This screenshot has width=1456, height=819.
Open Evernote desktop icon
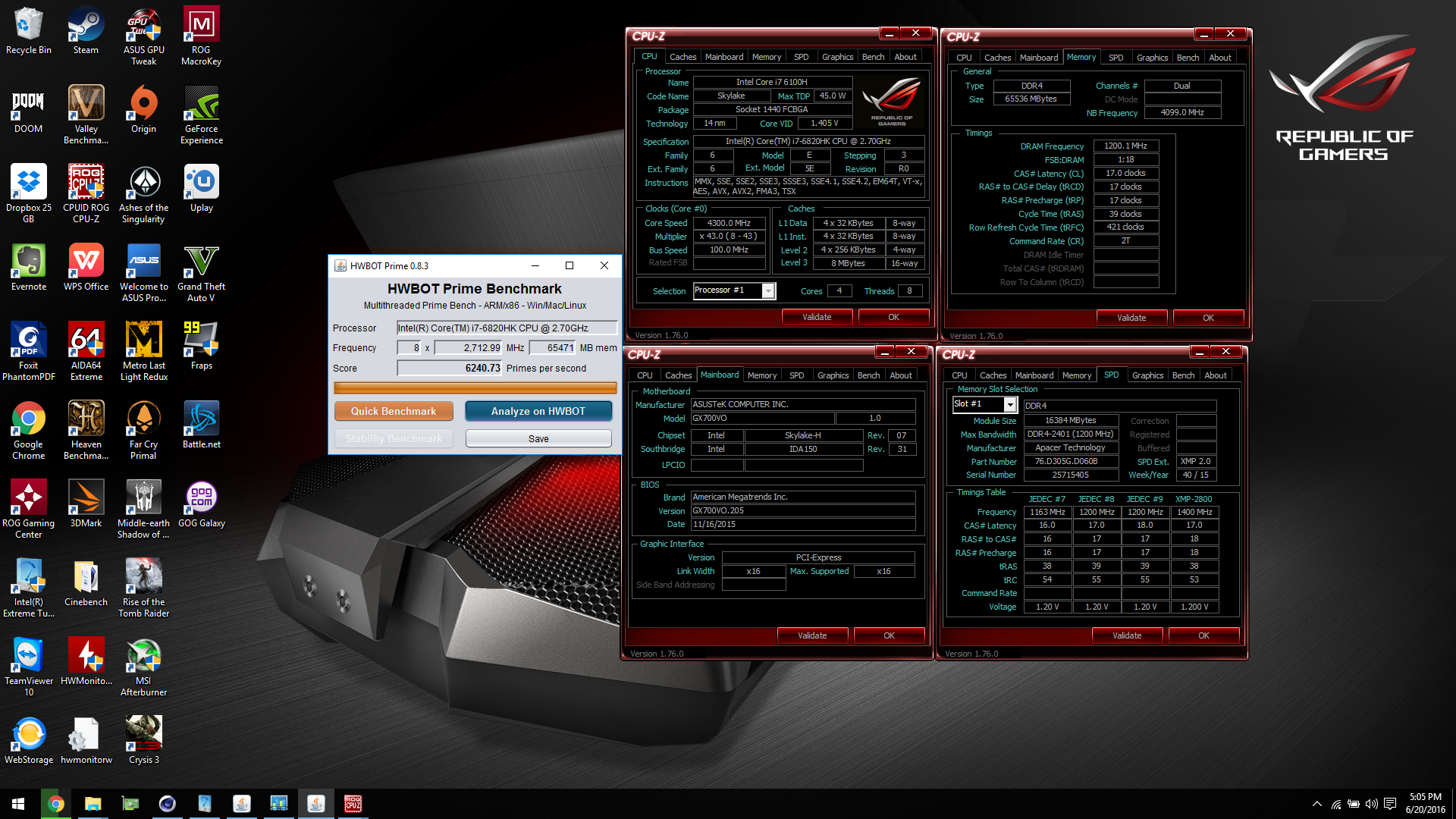[x=29, y=267]
